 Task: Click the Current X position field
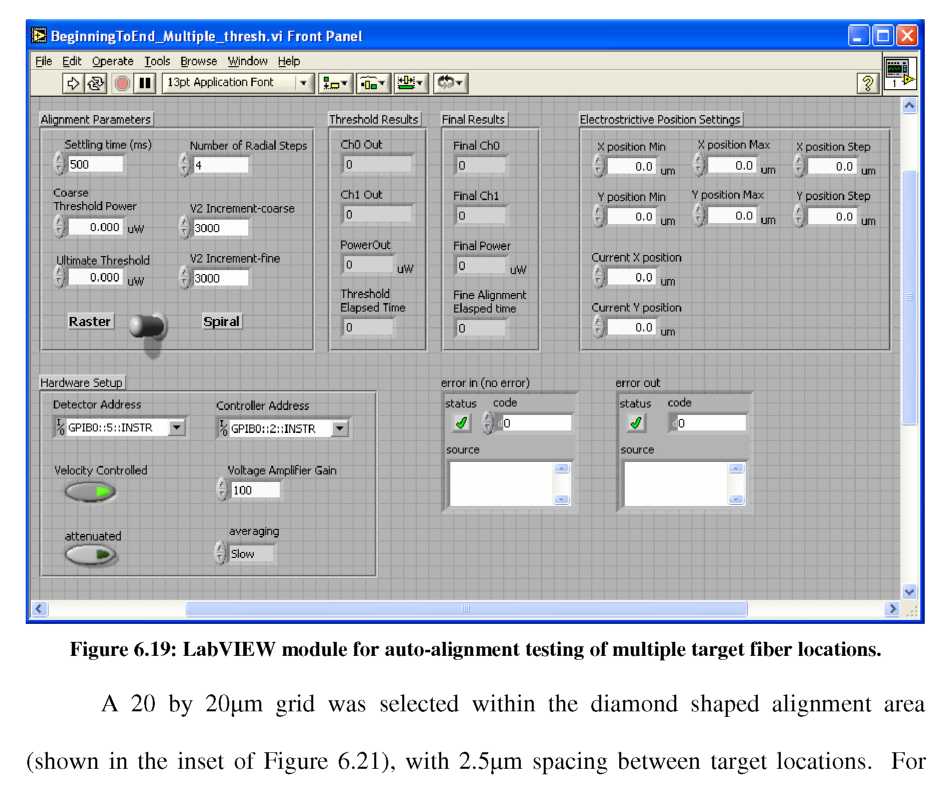tap(631, 277)
